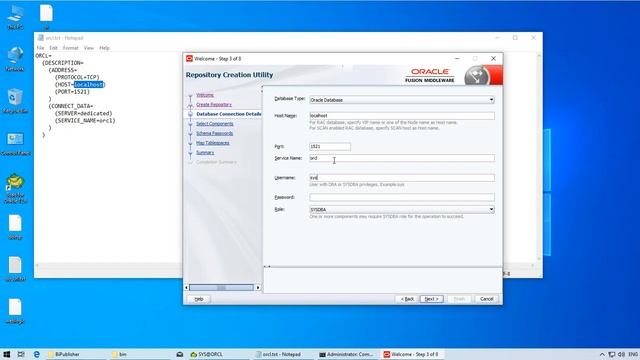
Task: Switch to the BIPublisher folder taskbar item
Action: coord(76,354)
